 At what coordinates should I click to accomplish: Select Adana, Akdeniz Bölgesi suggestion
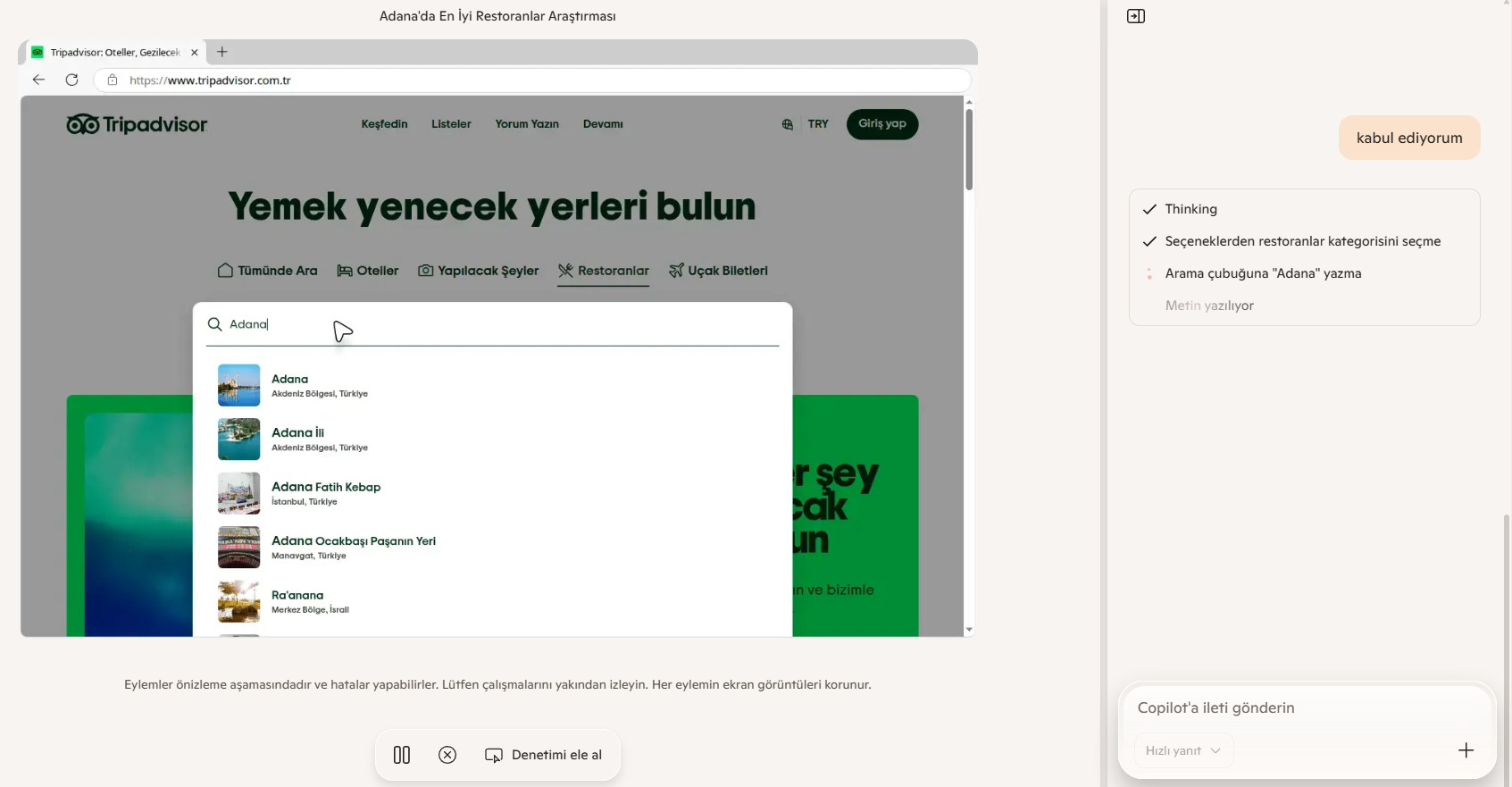click(492, 385)
